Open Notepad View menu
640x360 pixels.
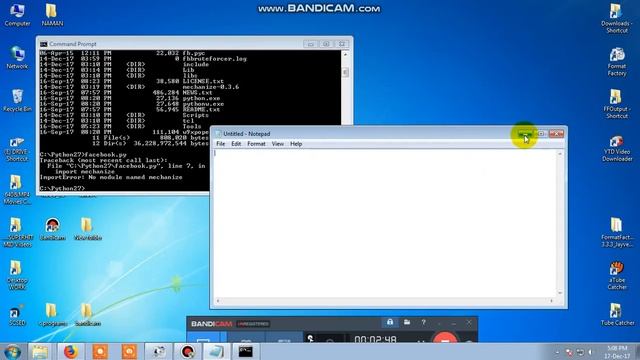(278, 144)
